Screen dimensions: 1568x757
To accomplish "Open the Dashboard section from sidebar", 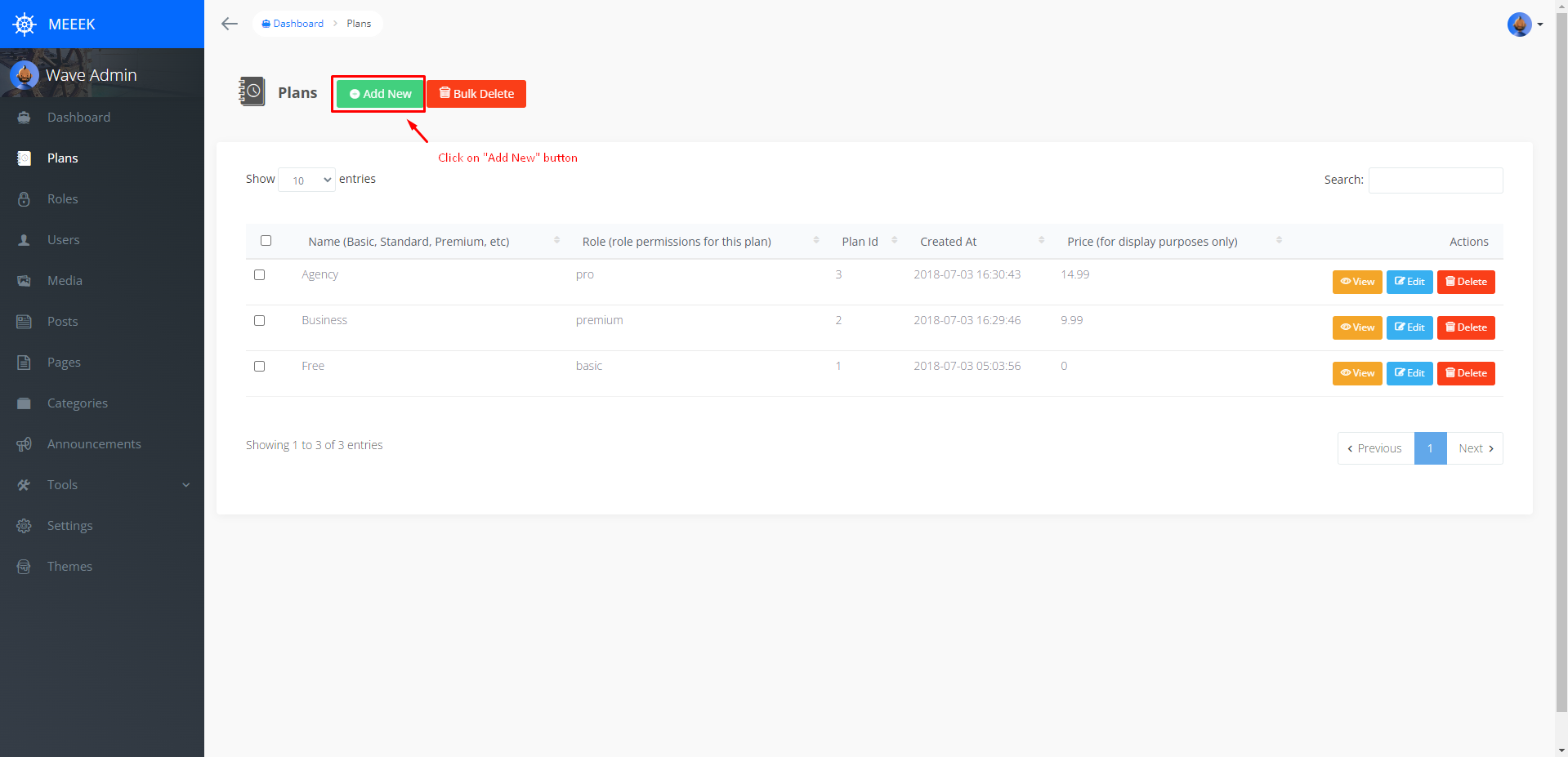I will point(25,117).
